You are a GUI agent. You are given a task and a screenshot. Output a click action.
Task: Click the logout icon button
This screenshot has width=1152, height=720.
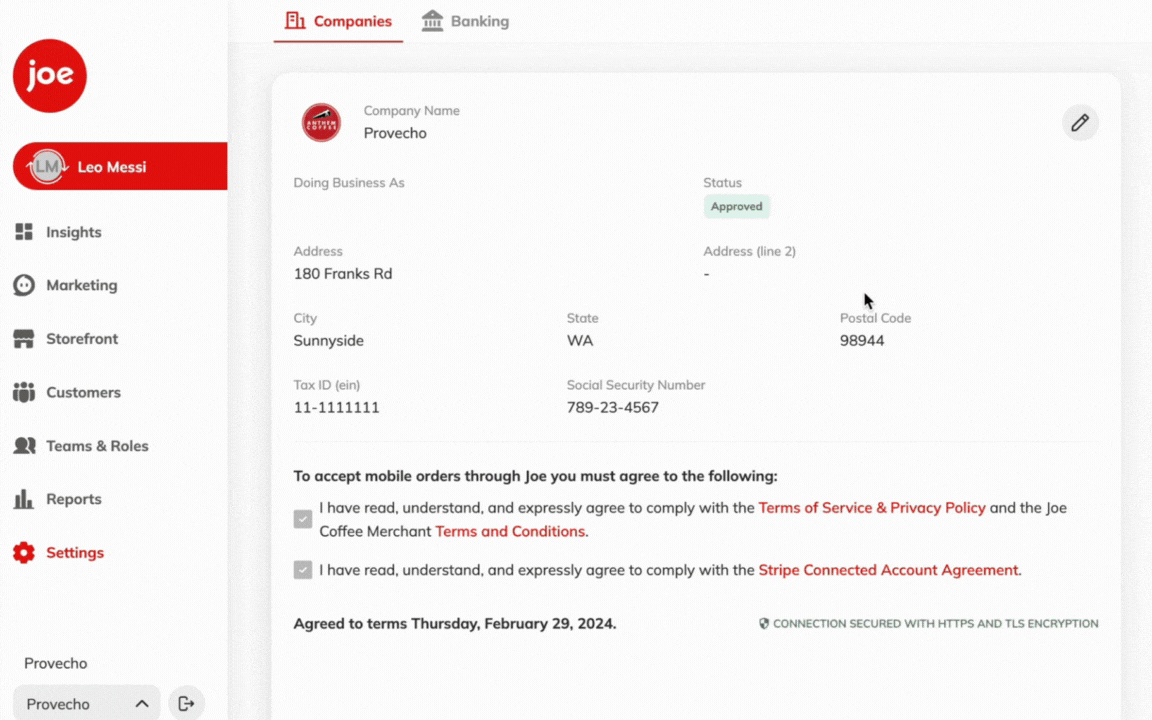tap(187, 704)
